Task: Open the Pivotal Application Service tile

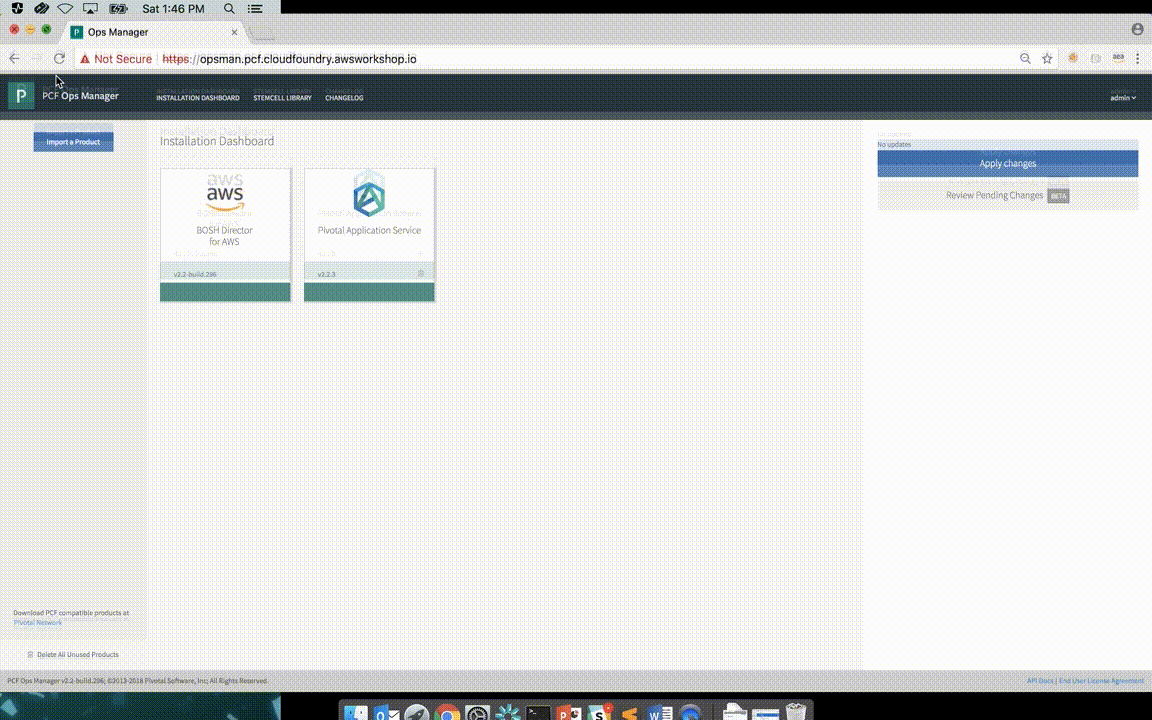Action: [x=369, y=234]
